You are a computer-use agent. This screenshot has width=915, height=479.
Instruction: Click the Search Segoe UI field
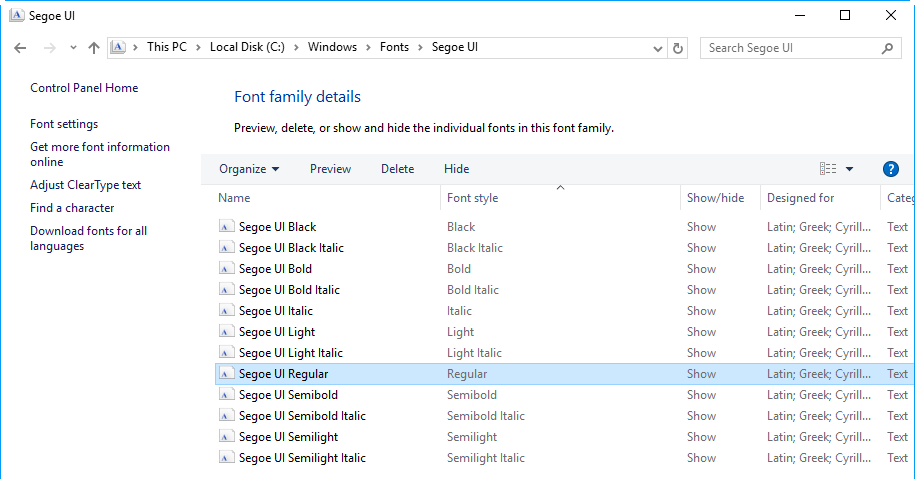coord(790,48)
